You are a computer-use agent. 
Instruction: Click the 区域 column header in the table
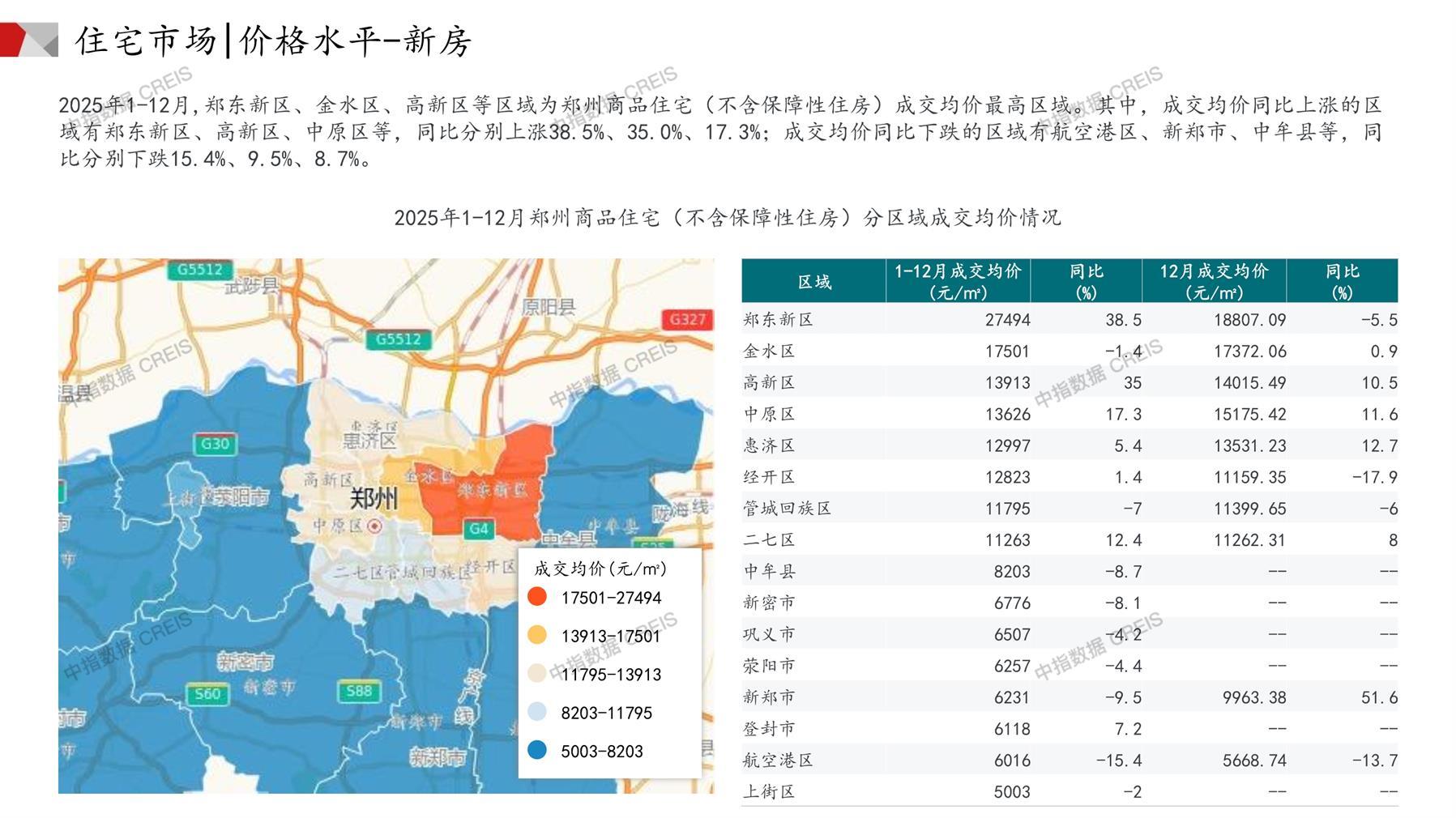pyautogui.click(x=813, y=282)
